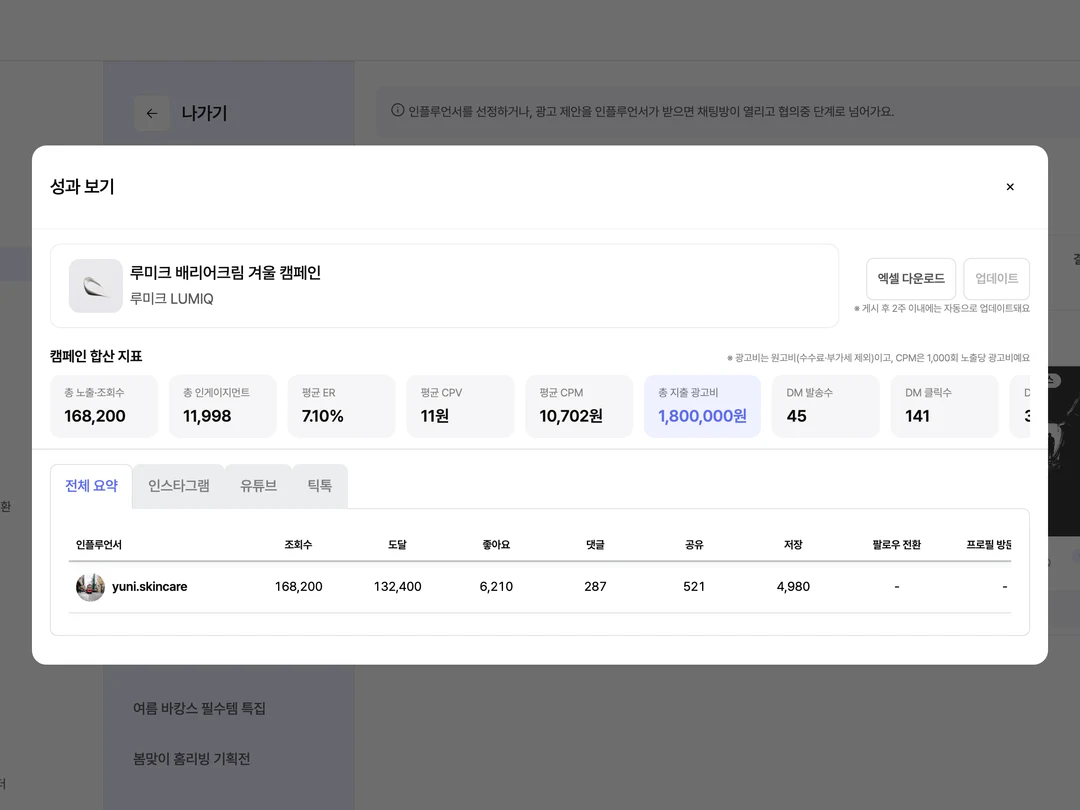Image resolution: width=1080 pixels, height=810 pixels.
Task: Open 여름 바캉스 필수템 특집 in background list
Action: 199,708
